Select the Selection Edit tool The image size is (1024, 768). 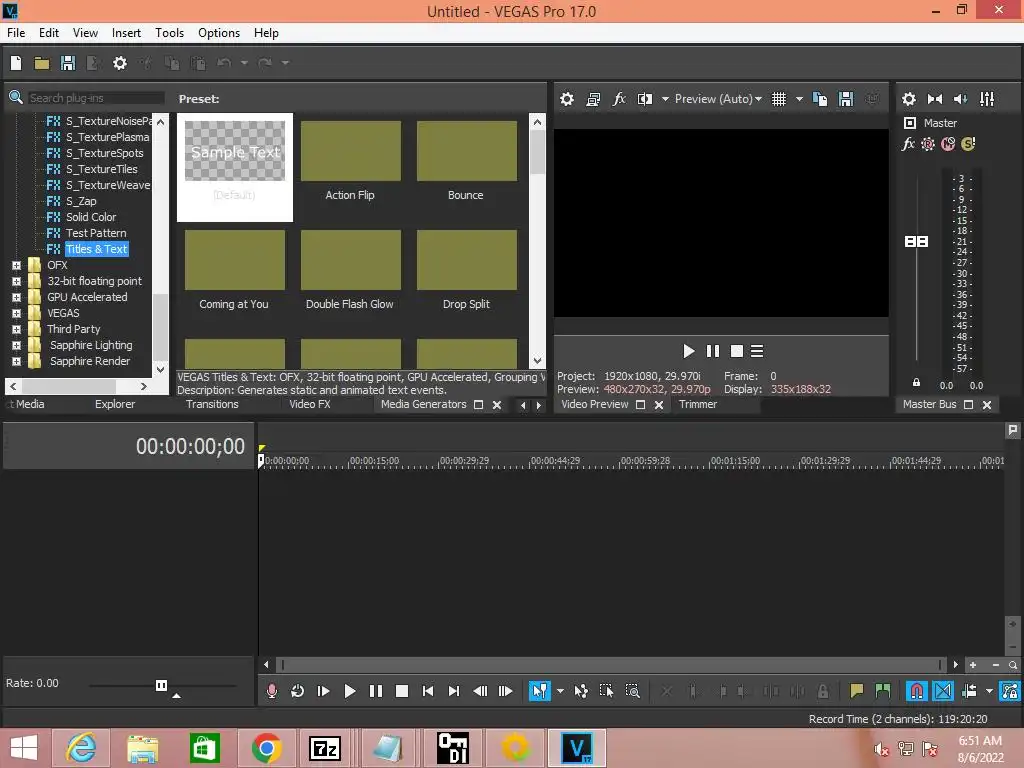click(606, 691)
